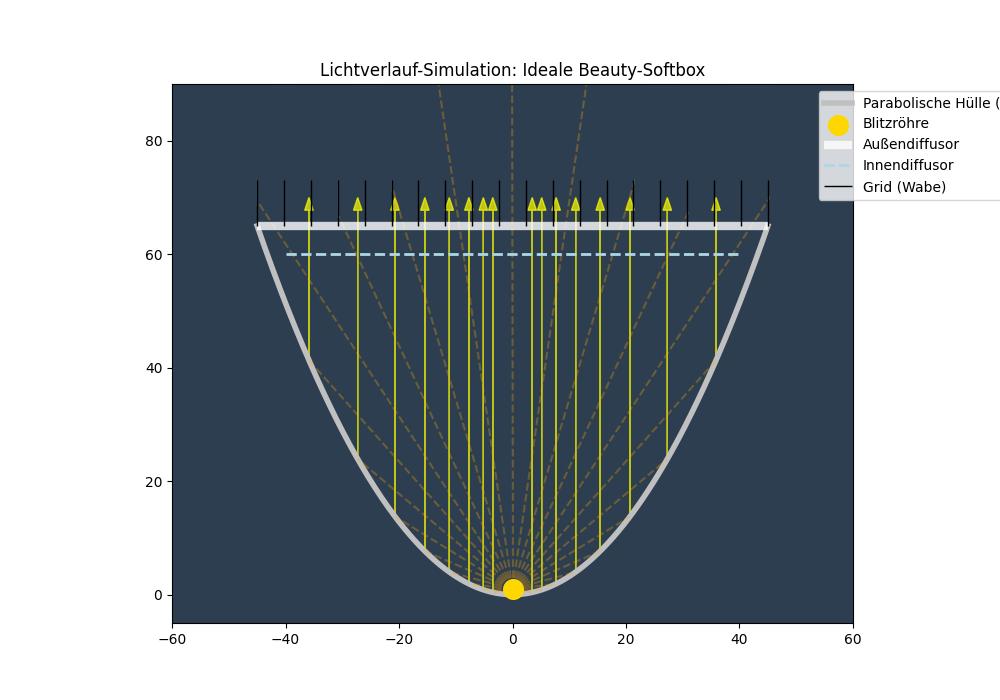Click the dashed Innendiffusor legend line sample
The width and height of the screenshot is (1000, 700).
(x=838, y=166)
